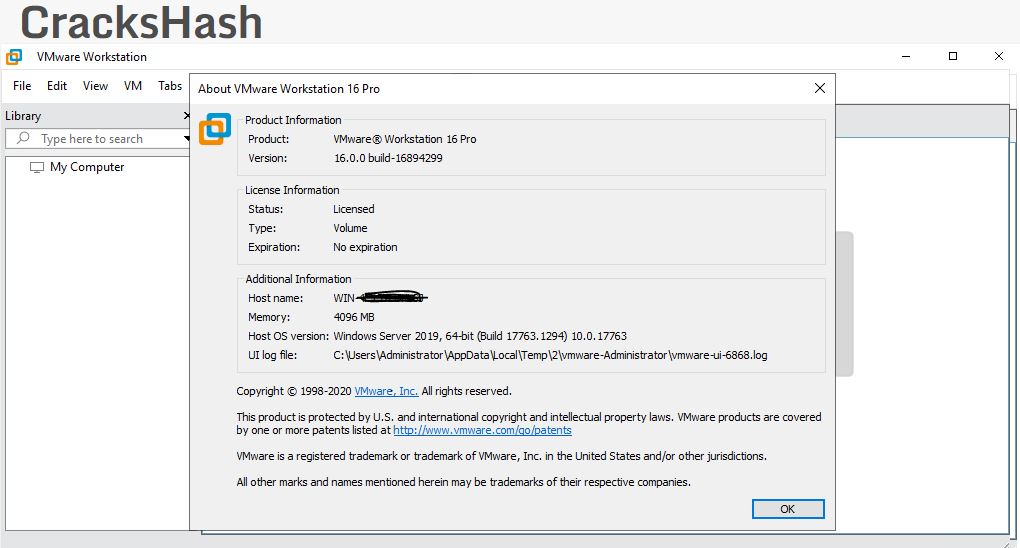Close the About VMware Workstation 16 Pro dialog

click(820, 88)
